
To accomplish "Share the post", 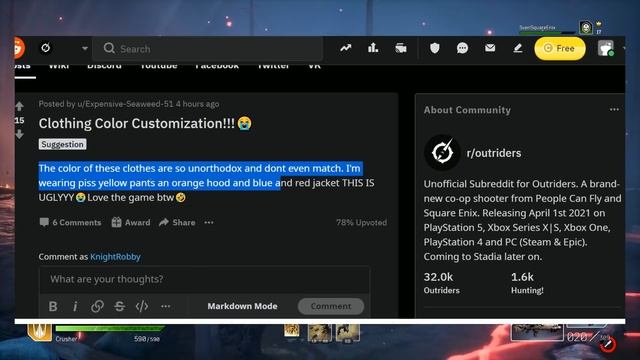I will click(177, 222).
